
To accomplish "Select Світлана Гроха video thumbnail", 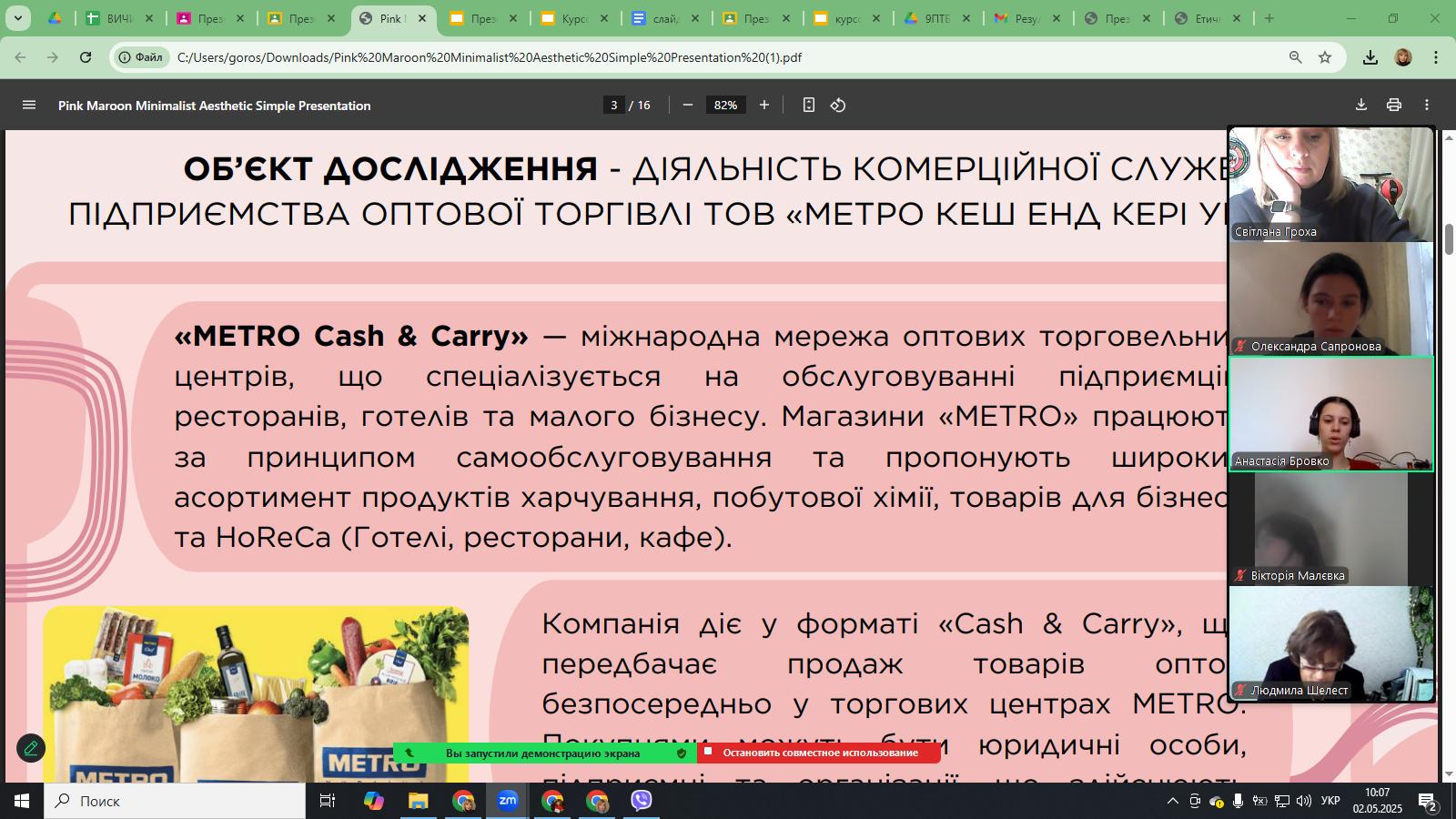I will (1331, 184).
